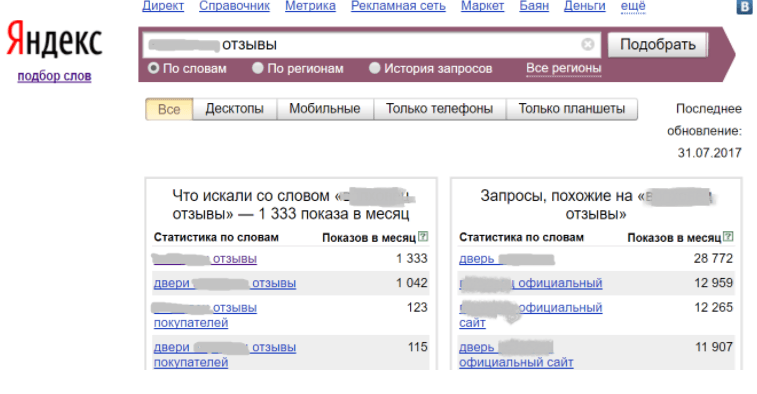Viewport: 757px width, 394px height.
Task: Select the 'По регионам' radio button
Action: click(x=258, y=68)
